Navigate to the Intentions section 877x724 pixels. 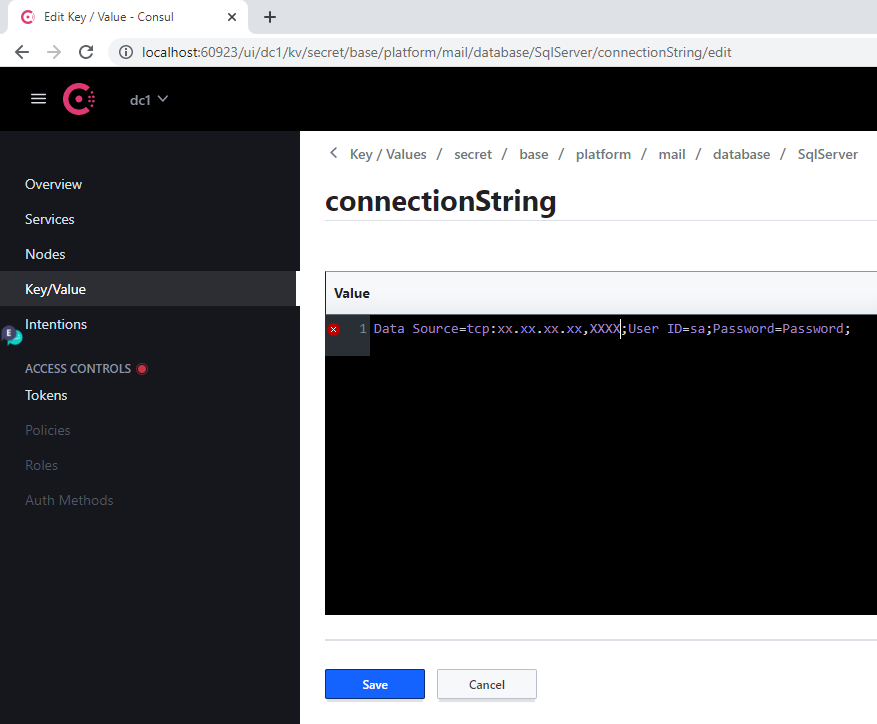[56, 323]
